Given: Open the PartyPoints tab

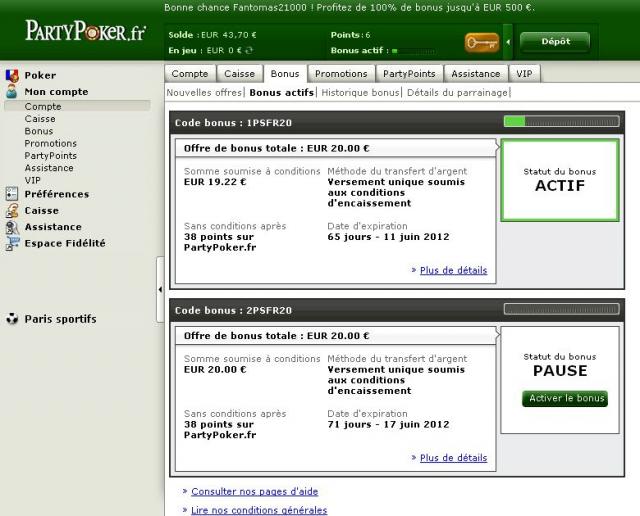Looking at the screenshot, I should 409,74.
